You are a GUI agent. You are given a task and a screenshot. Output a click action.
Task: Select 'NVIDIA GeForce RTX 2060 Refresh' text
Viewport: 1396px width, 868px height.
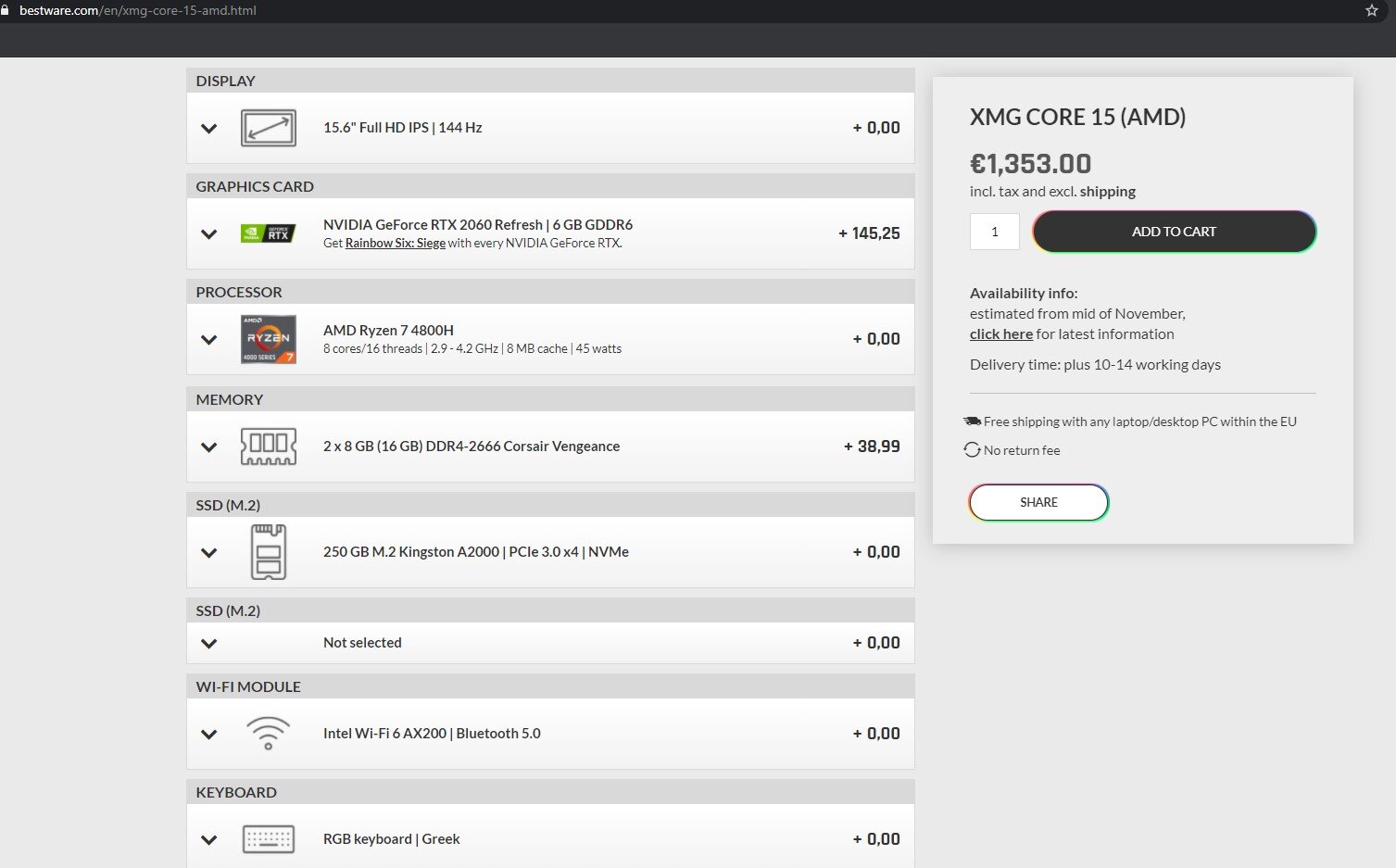433,224
